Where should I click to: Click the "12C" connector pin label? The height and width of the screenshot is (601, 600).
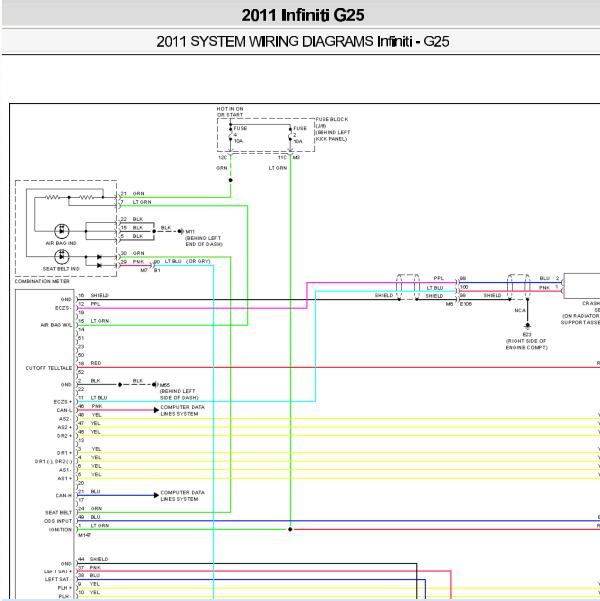(222, 157)
